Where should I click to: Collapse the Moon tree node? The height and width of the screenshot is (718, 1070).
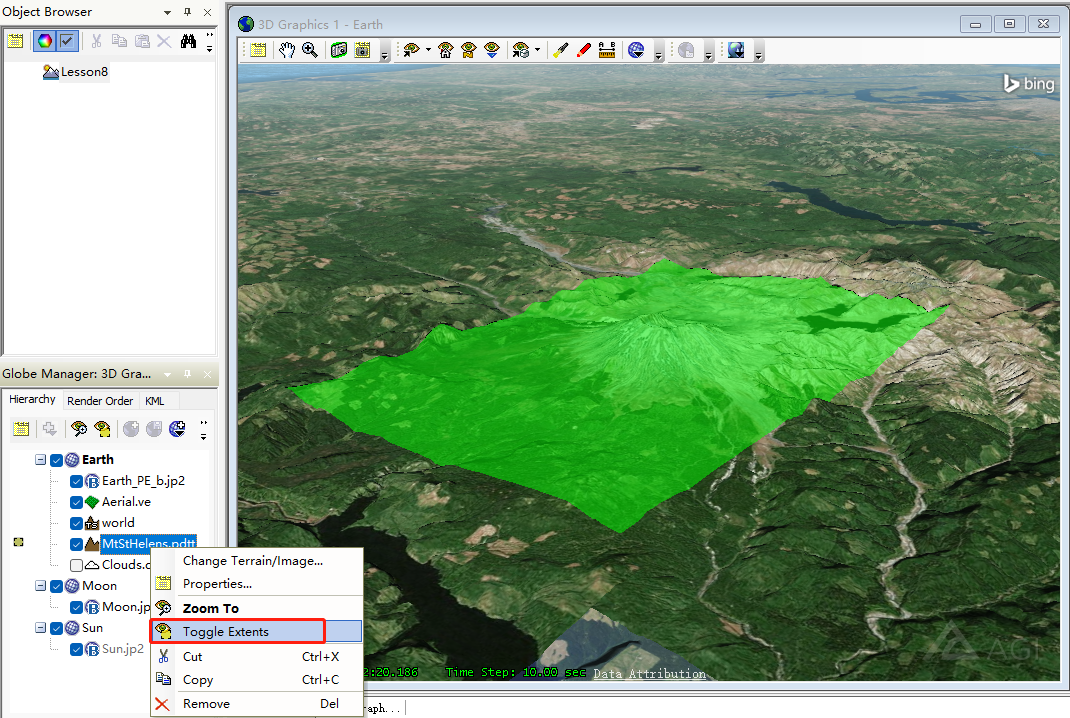click(x=41, y=586)
